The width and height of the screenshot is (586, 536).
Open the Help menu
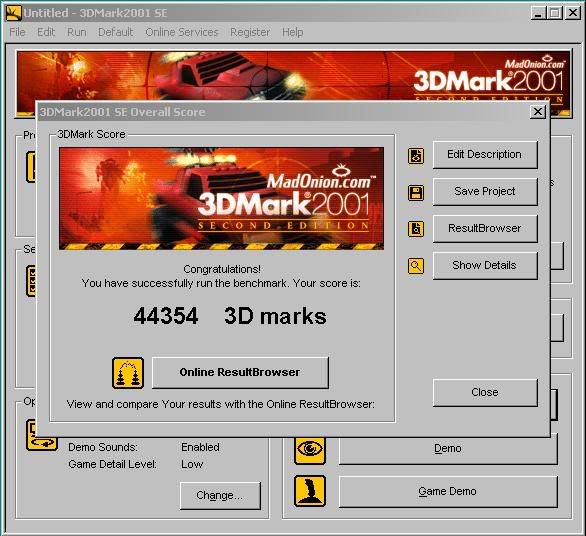click(293, 32)
